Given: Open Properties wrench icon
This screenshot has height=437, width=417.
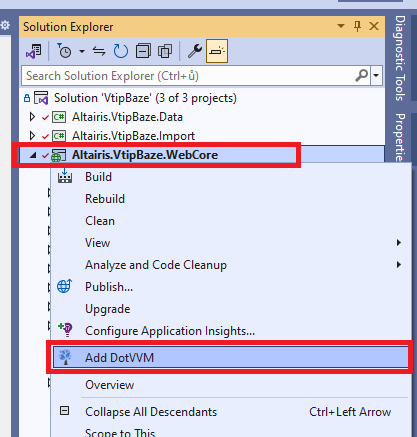Looking at the screenshot, I should [x=195, y=51].
